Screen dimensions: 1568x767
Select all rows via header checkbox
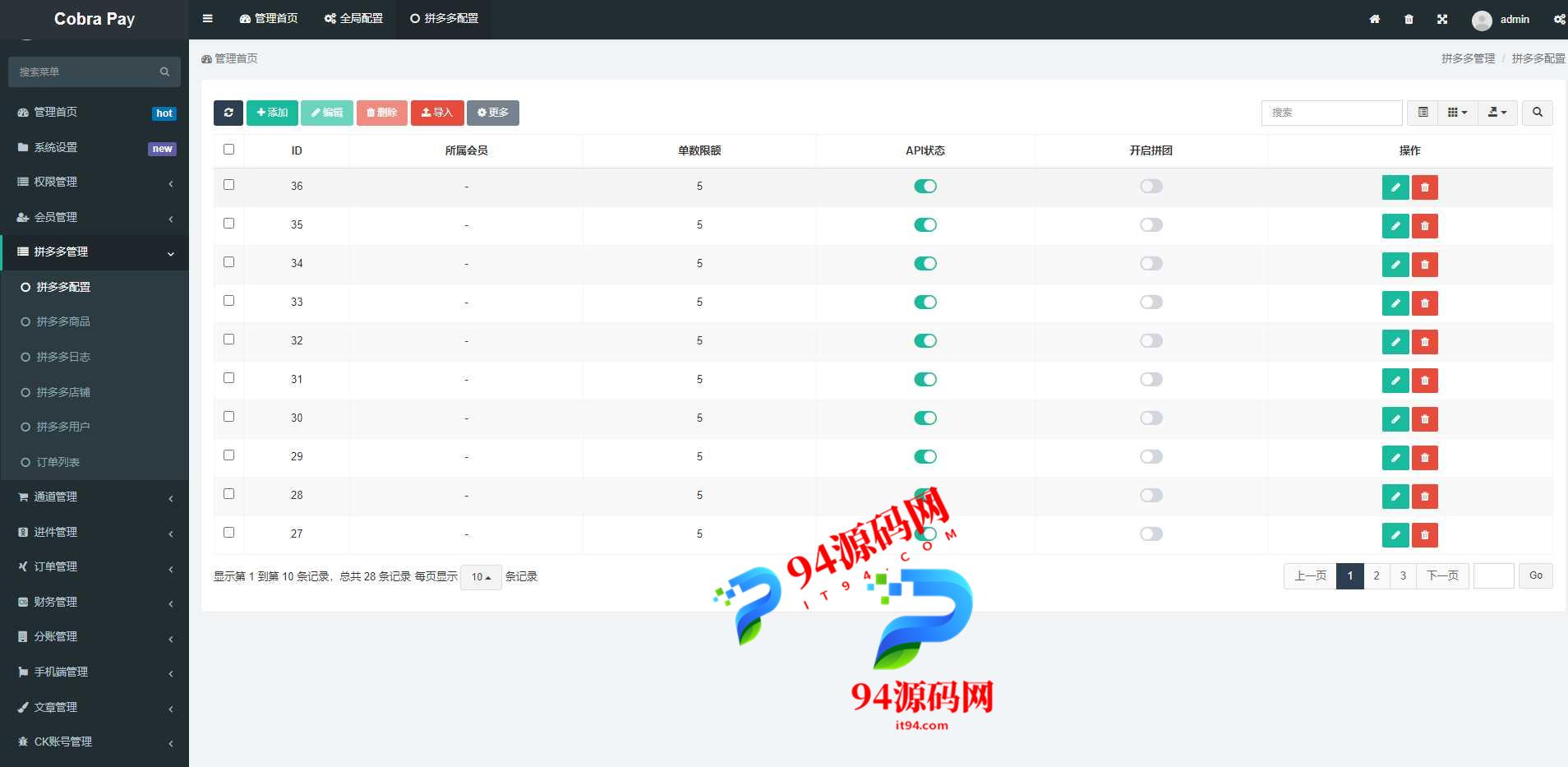[x=228, y=149]
